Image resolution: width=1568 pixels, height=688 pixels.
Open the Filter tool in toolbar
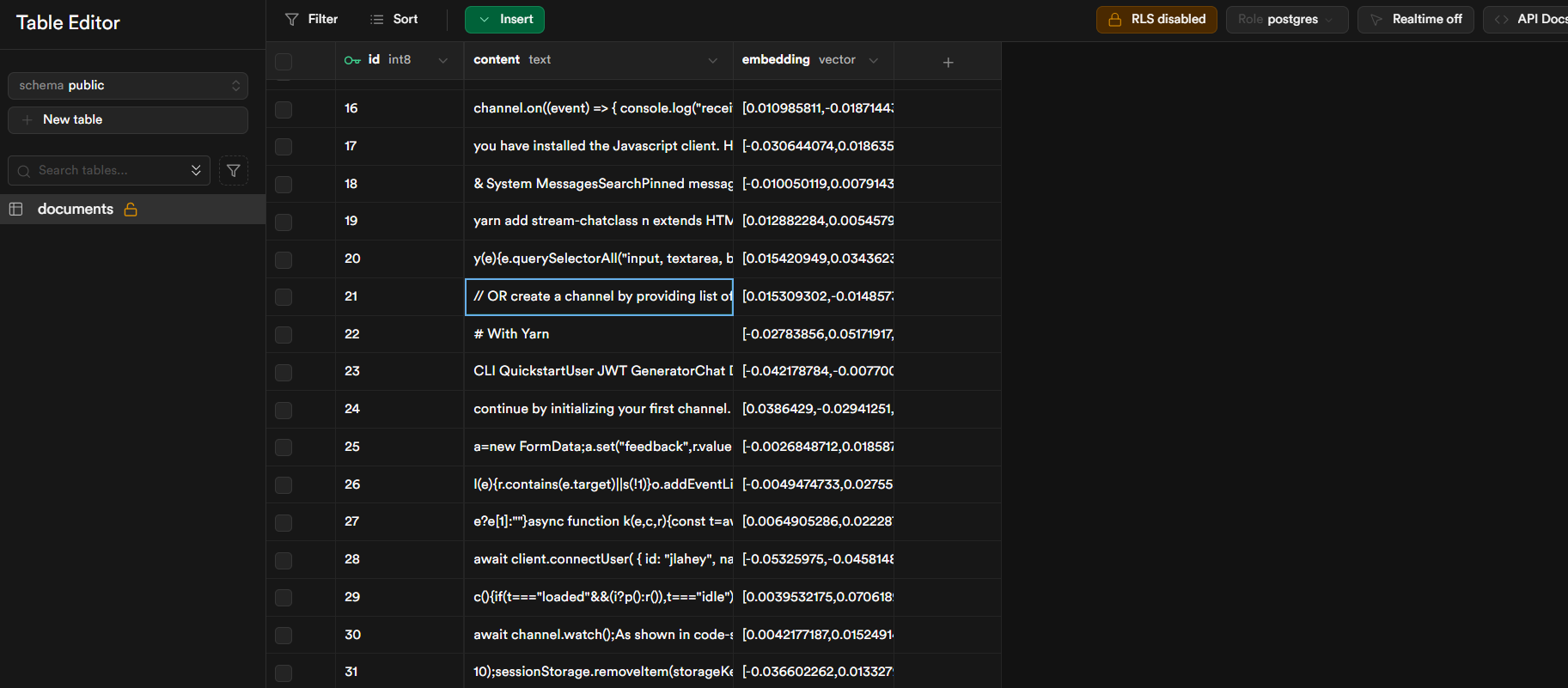(312, 19)
